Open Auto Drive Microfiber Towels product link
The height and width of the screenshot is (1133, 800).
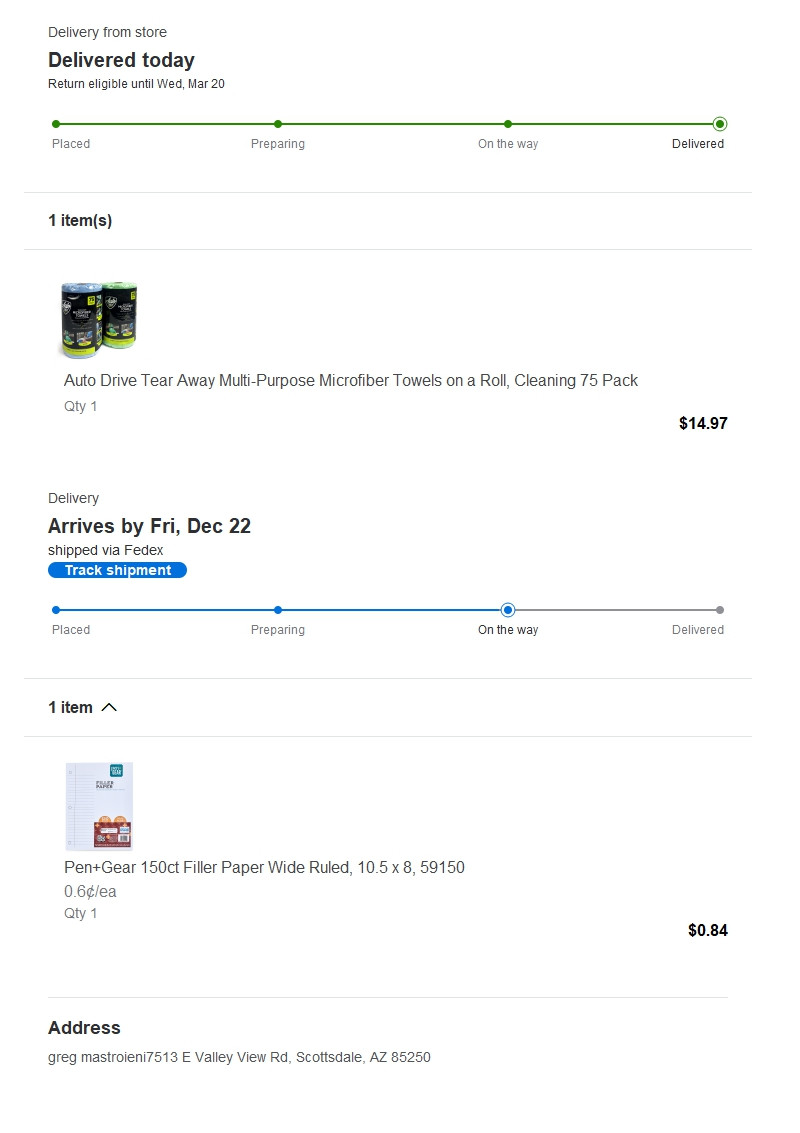coord(350,381)
